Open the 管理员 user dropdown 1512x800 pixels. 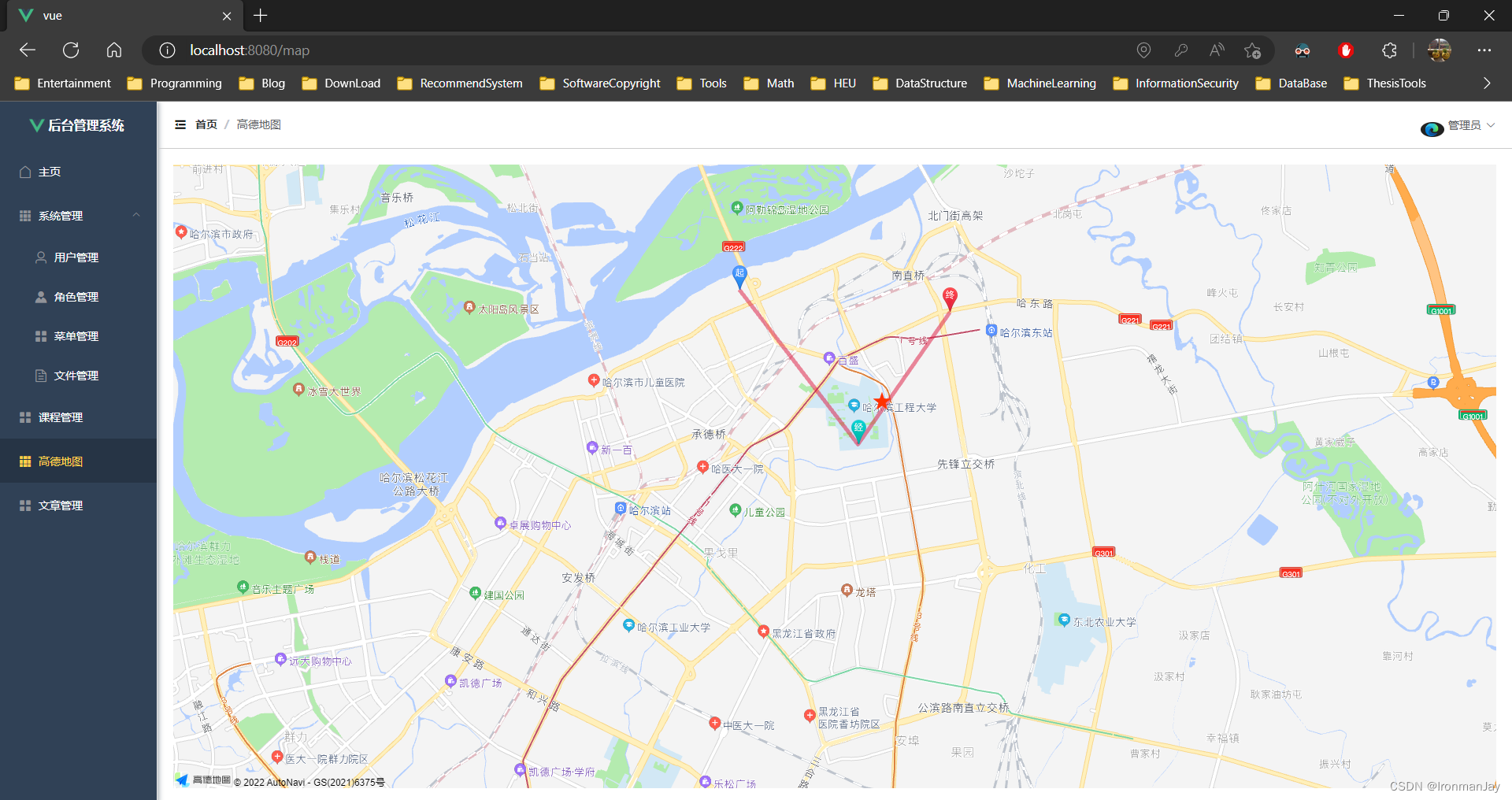coord(1470,125)
